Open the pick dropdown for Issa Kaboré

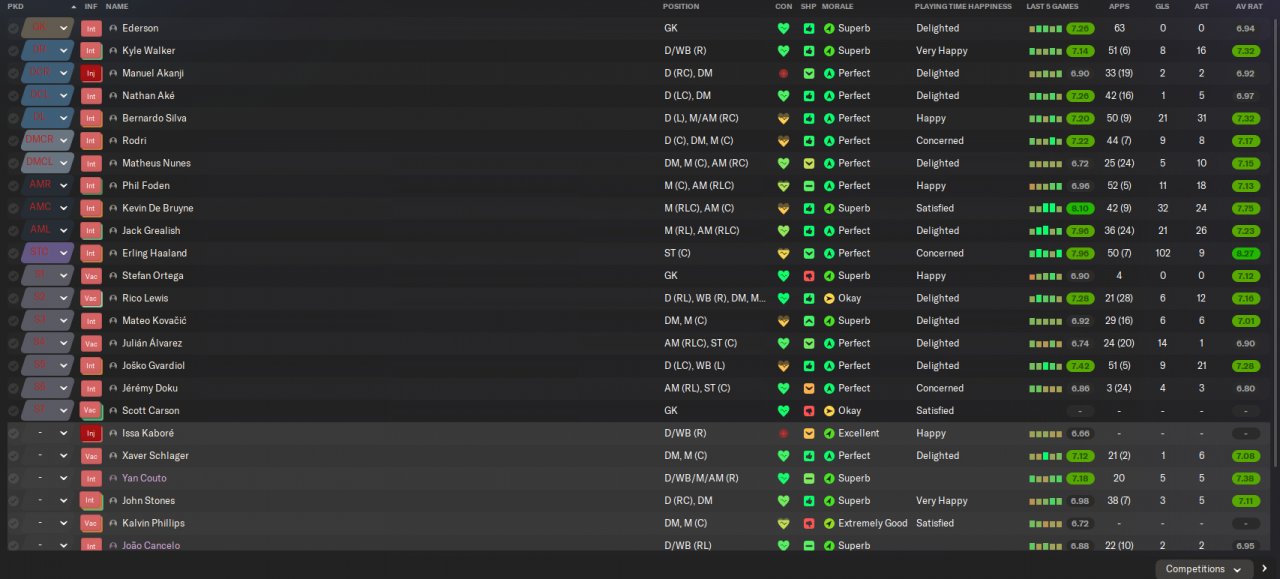(x=49, y=434)
